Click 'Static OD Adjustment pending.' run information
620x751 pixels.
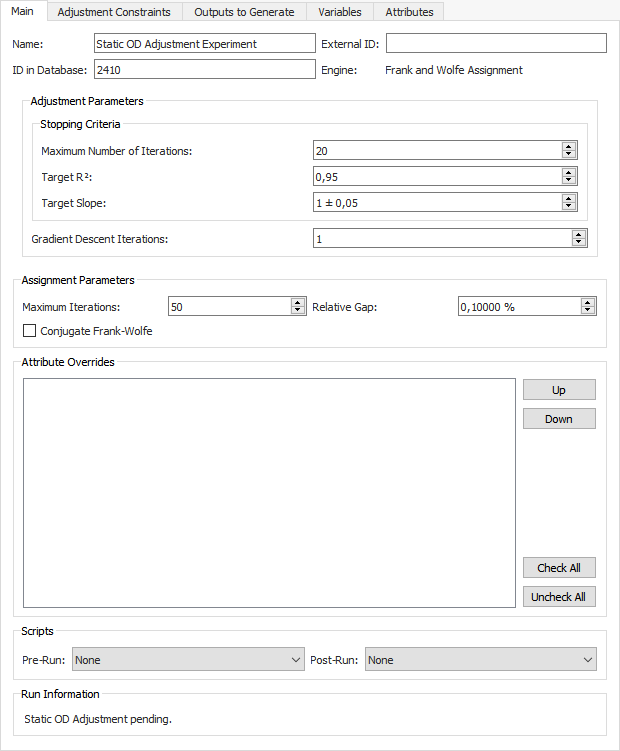point(98,719)
